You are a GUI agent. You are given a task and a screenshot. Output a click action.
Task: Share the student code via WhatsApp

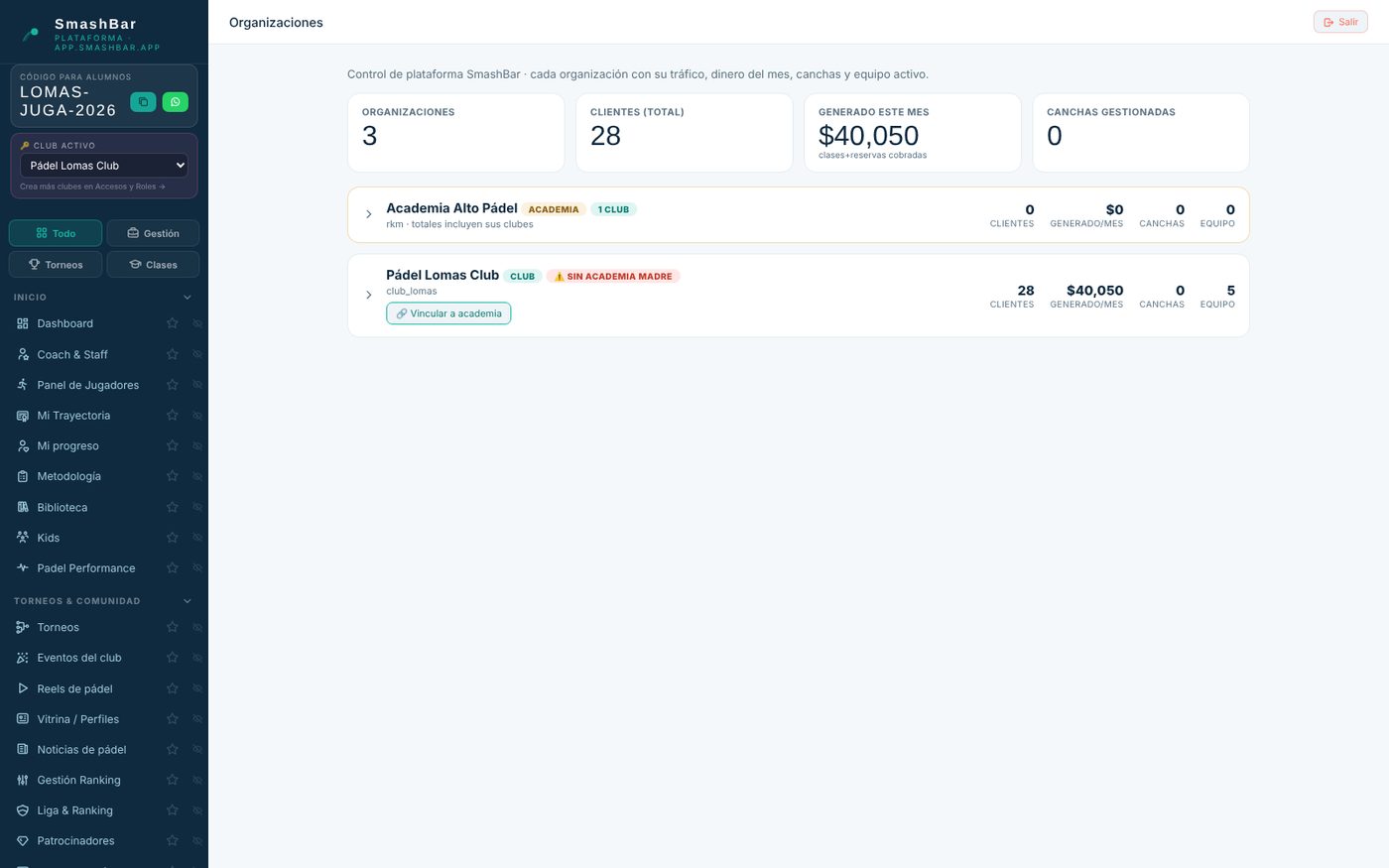(x=175, y=101)
